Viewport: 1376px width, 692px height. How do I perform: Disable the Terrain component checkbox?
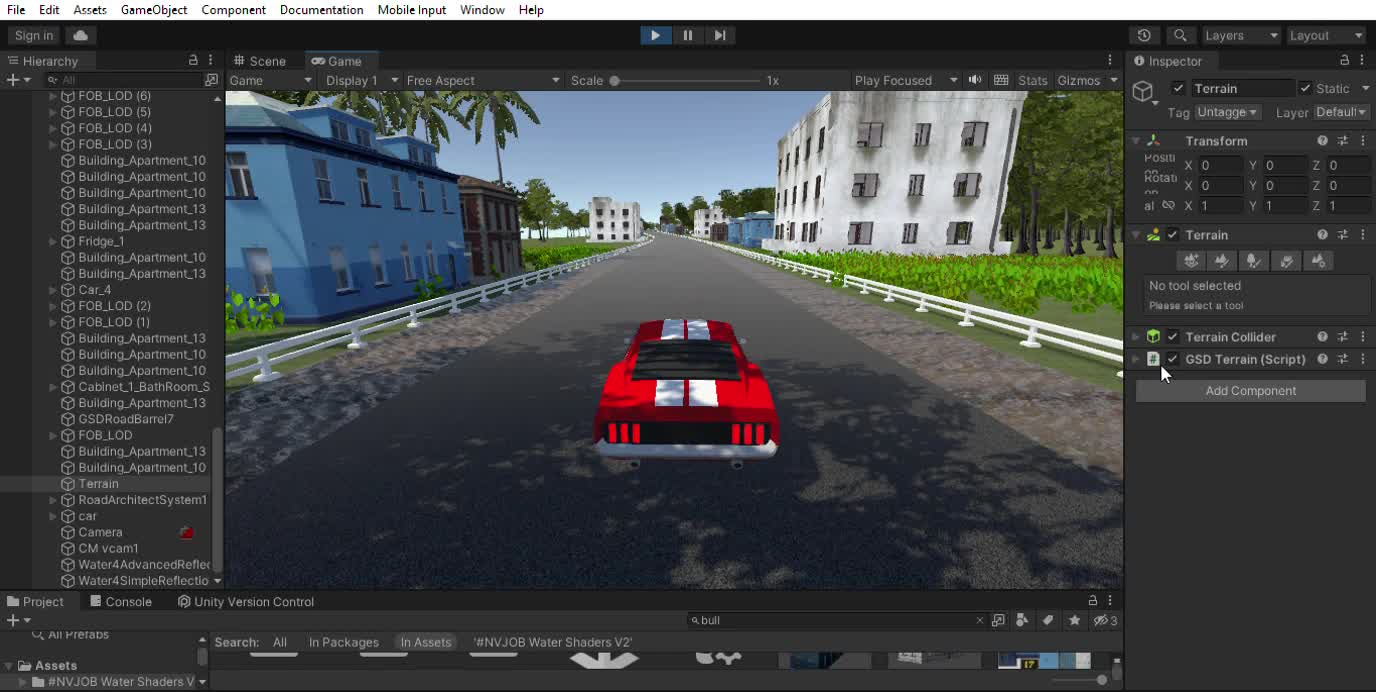tap(1172, 235)
